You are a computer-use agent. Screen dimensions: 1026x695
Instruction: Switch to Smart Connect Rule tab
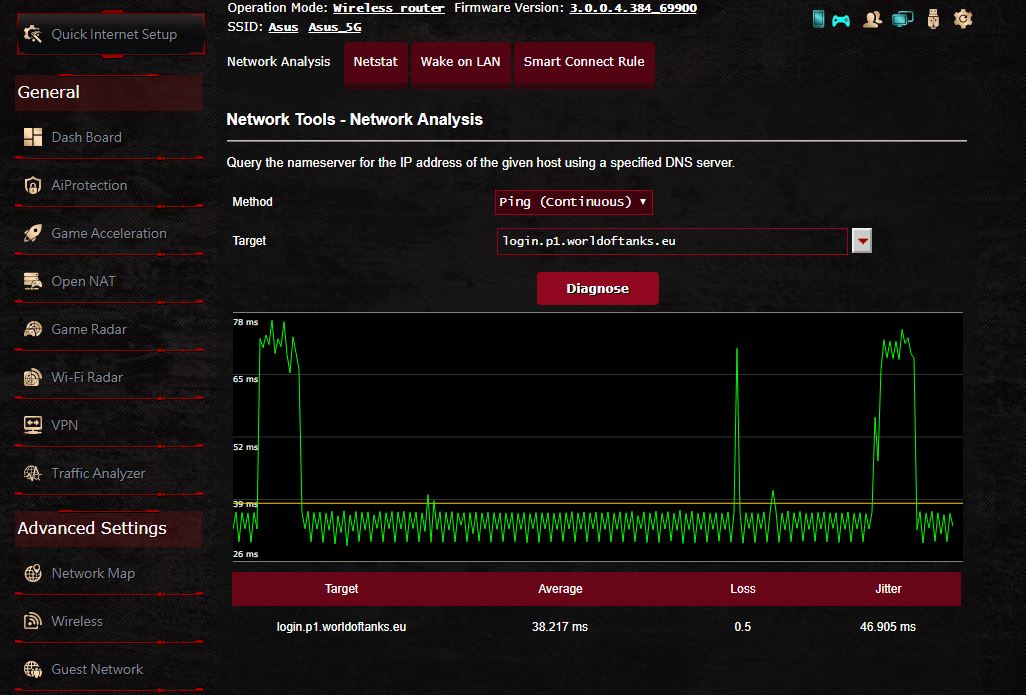[584, 63]
